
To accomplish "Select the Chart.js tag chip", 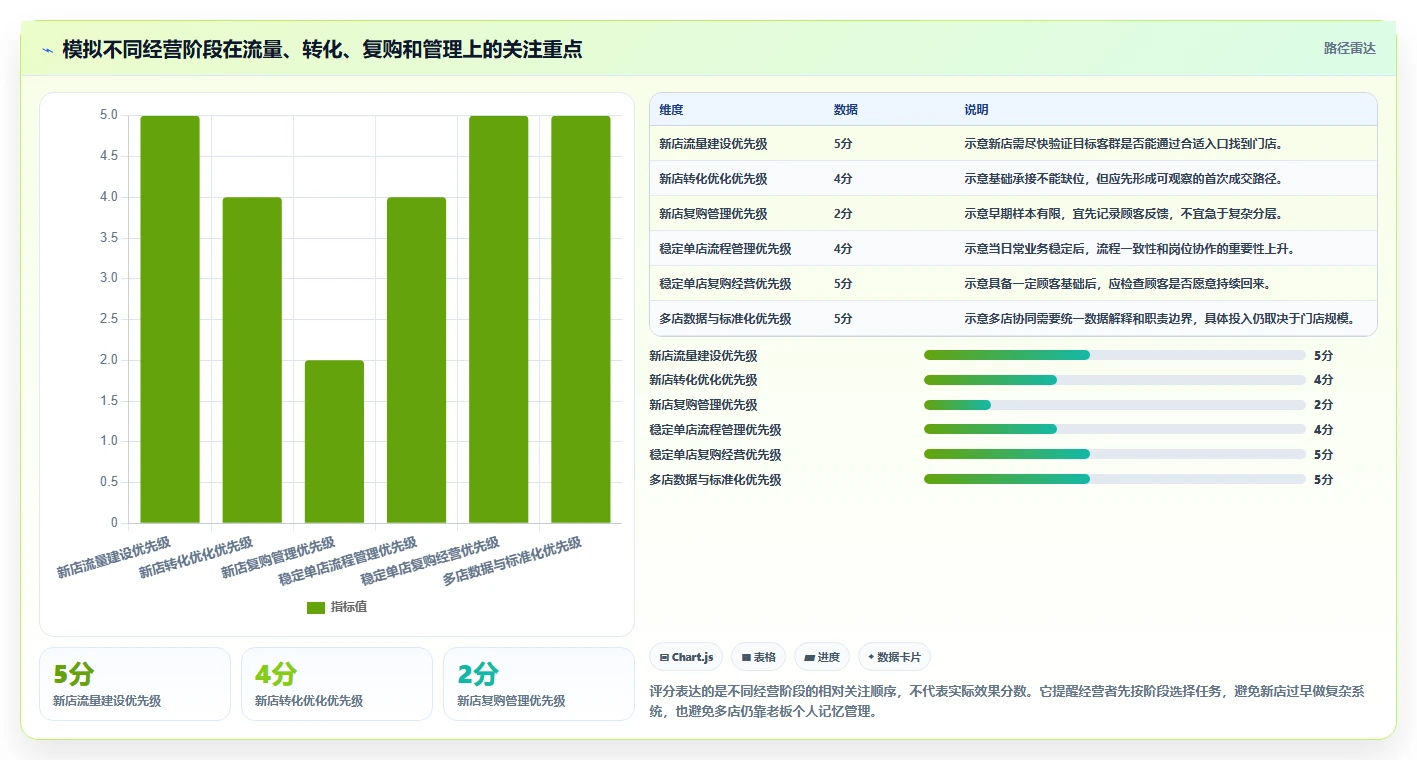I will (x=686, y=657).
